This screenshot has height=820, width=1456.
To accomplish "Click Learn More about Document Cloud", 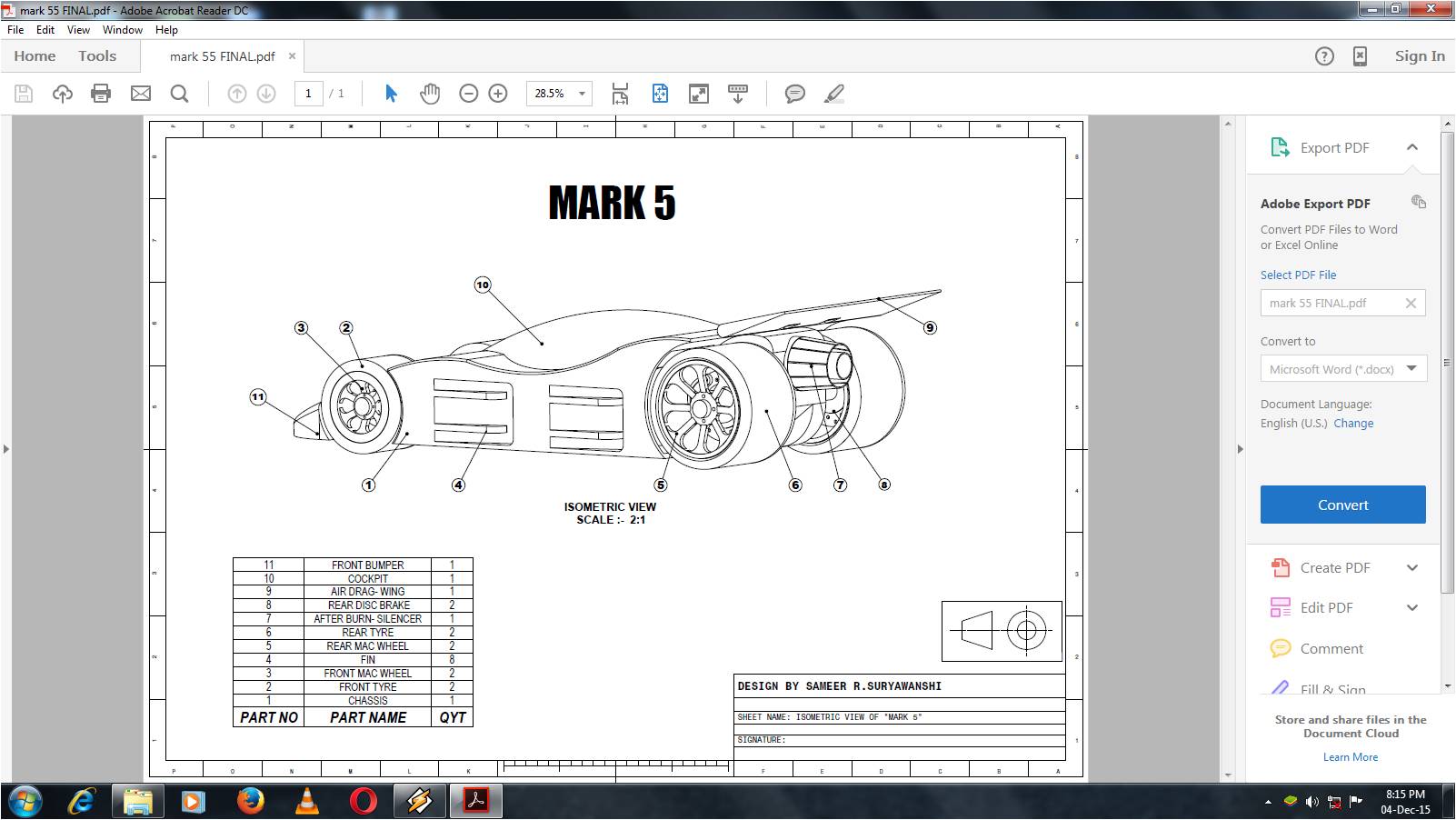I will 1350,756.
